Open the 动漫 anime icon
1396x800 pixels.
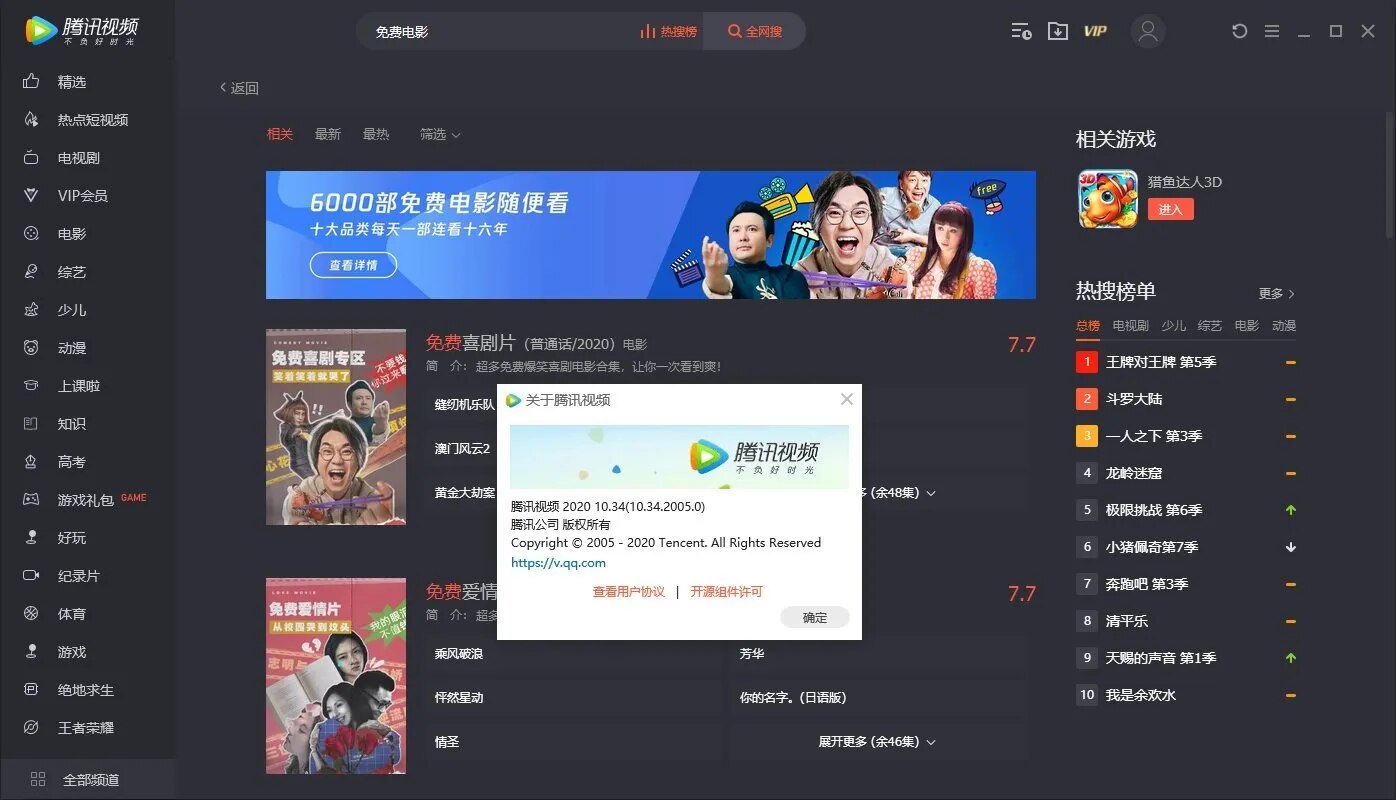pyautogui.click(x=31, y=348)
